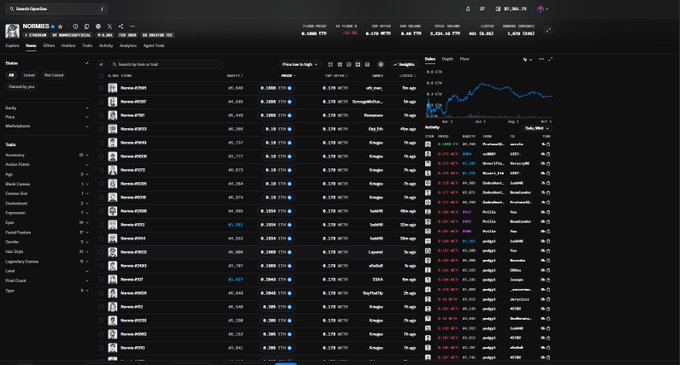Expand the Price filter
680x365 pixels.
(46, 117)
